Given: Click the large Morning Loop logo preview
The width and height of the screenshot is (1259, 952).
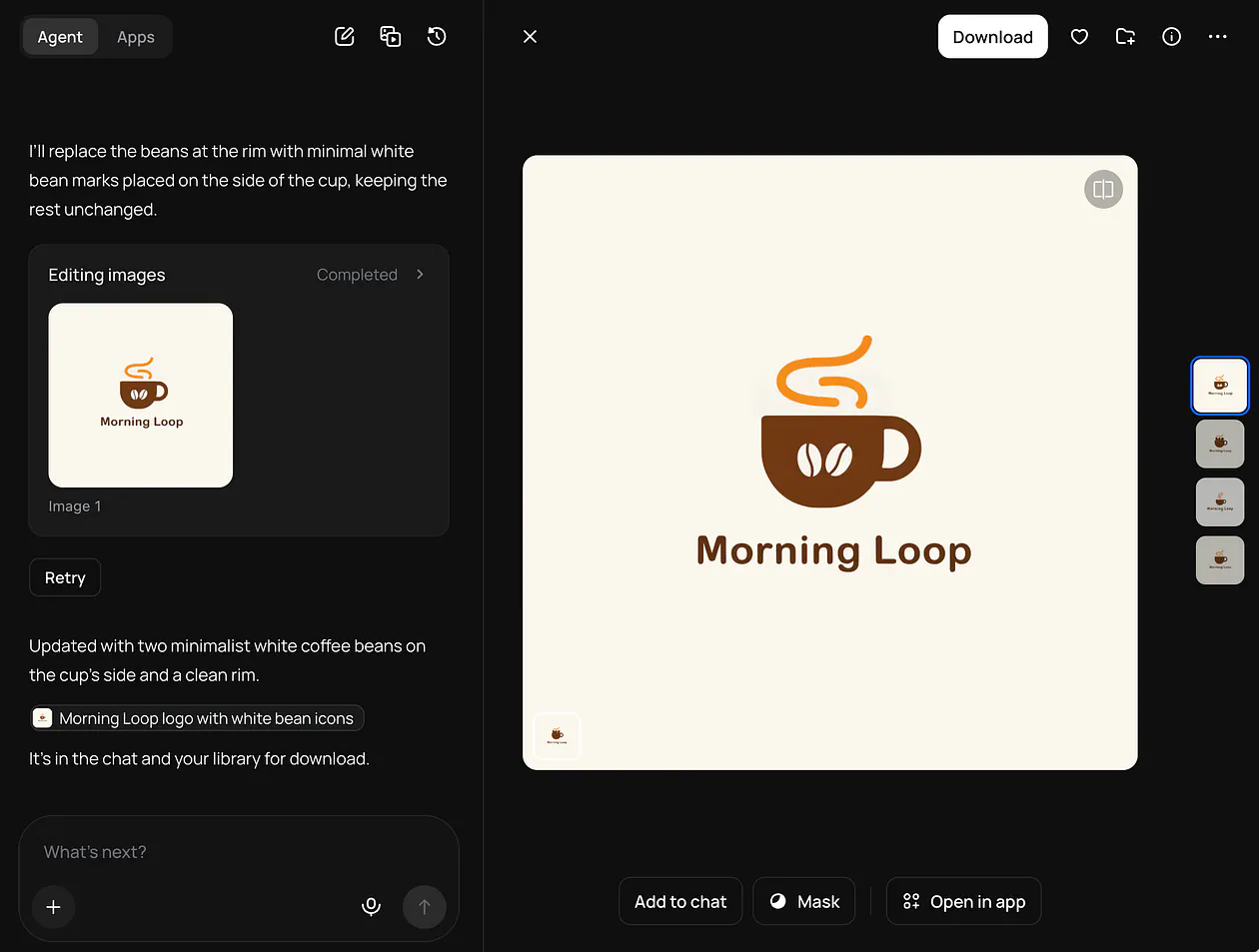Looking at the screenshot, I should coord(830,463).
